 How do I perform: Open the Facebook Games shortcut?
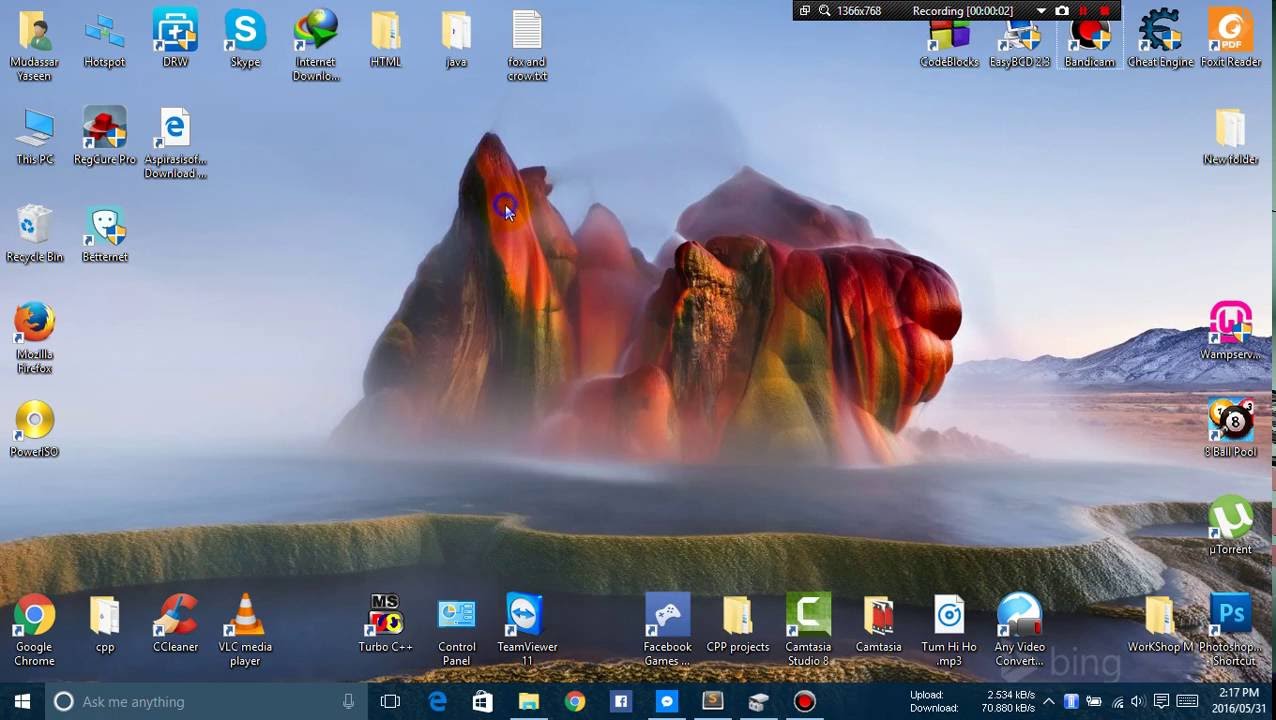coord(667,630)
